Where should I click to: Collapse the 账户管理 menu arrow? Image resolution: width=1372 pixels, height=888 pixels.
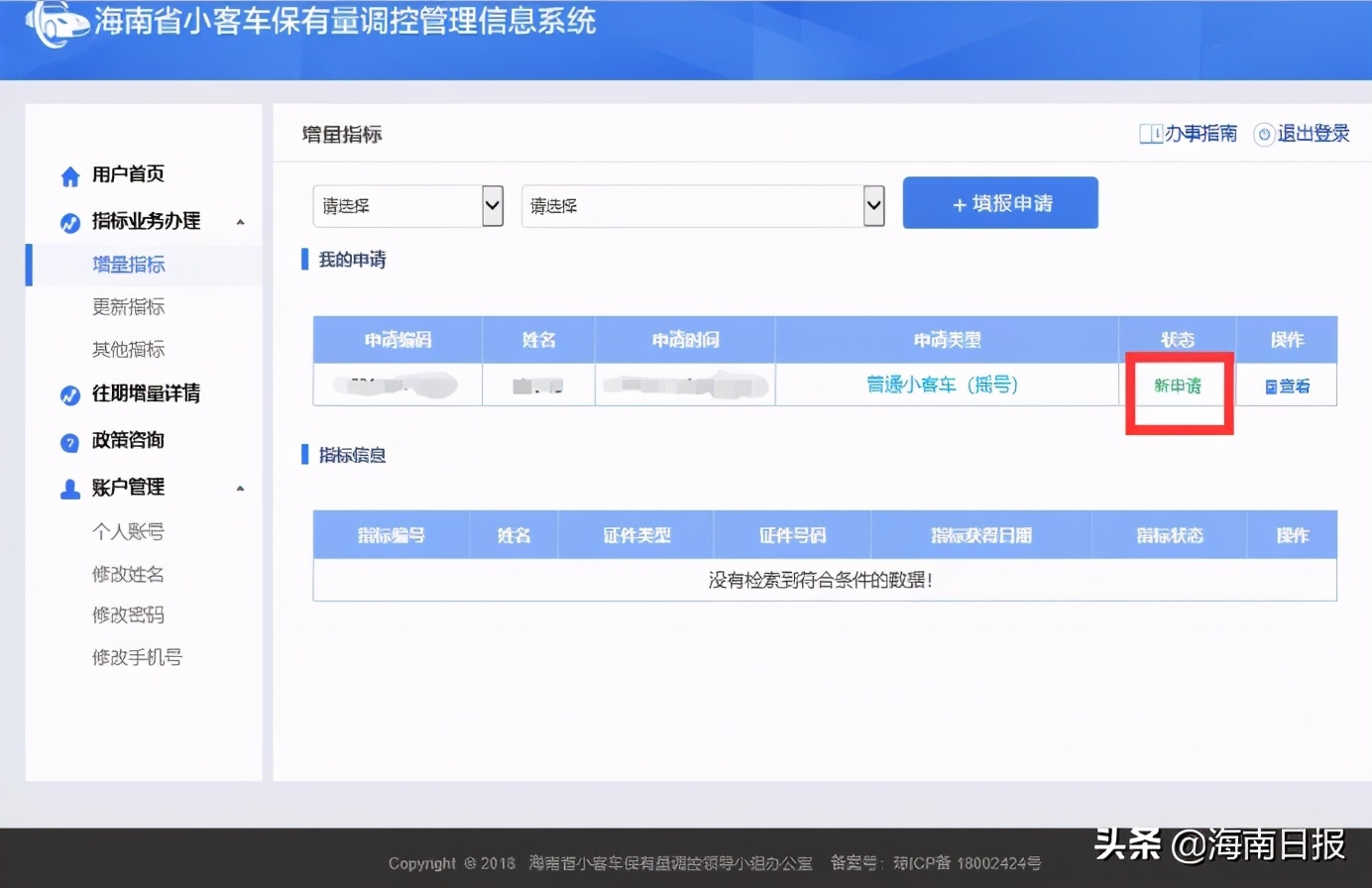240,489
